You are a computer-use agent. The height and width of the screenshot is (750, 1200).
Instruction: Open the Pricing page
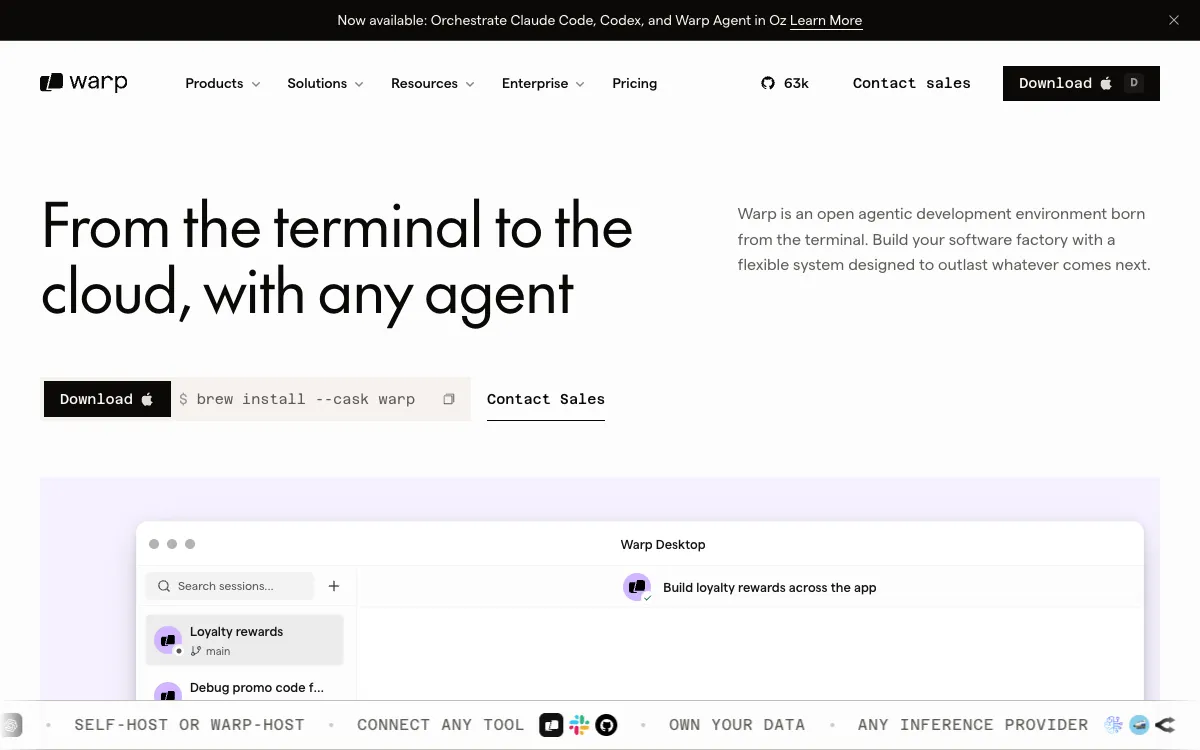(x=634, y=83)
